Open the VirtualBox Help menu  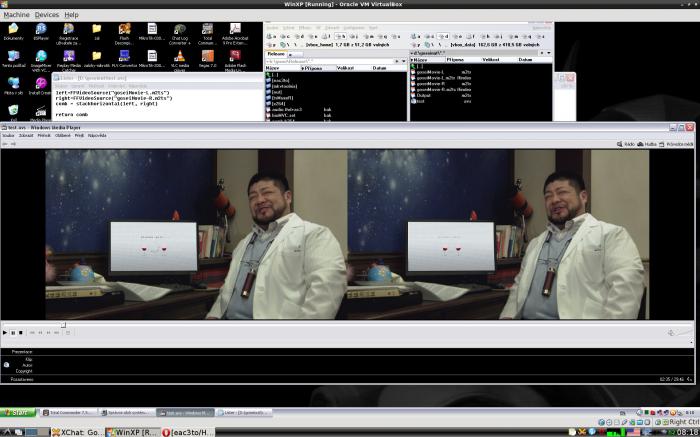click(71, 15)
